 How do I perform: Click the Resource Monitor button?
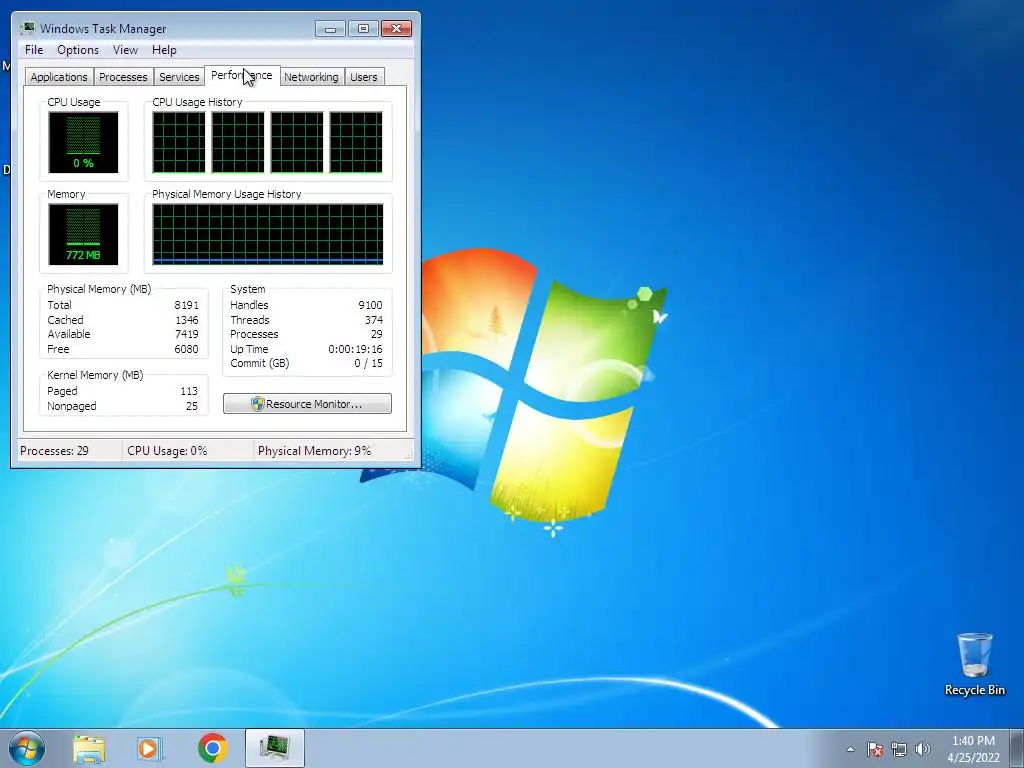[307, 404]
